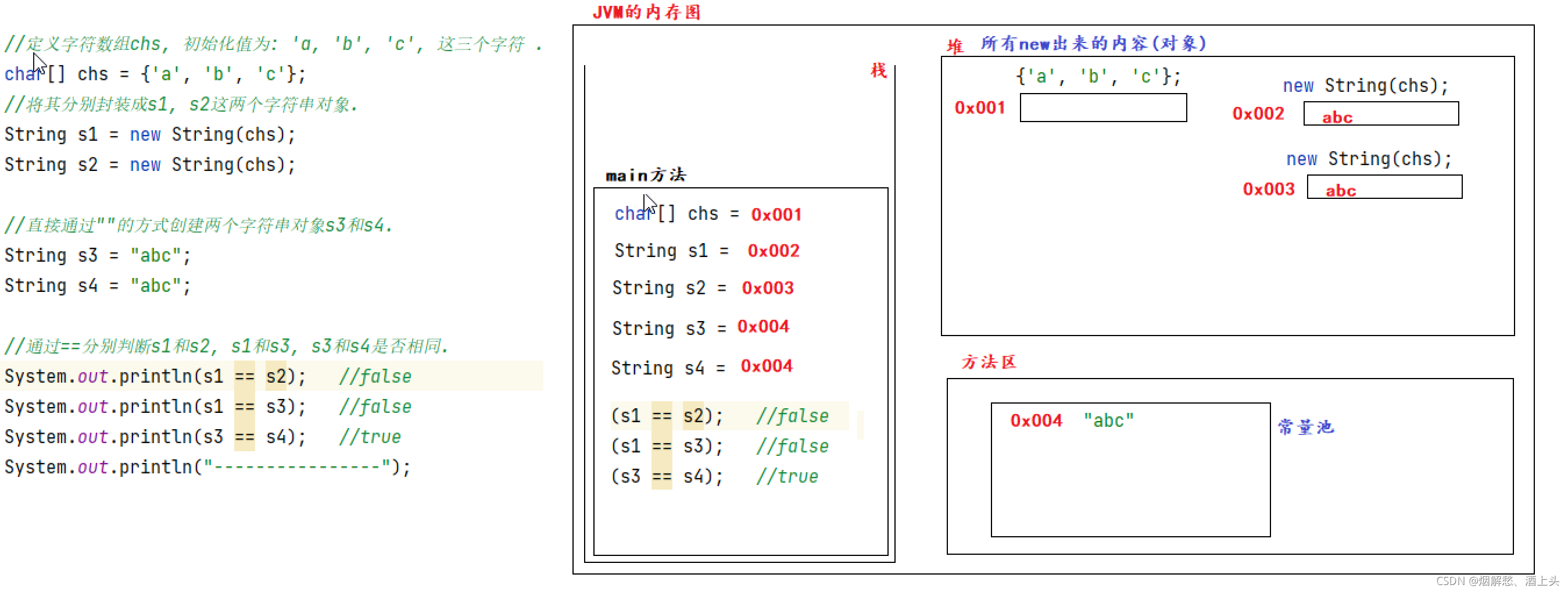Click the red "方法区" method area label
The width and height of the screenshot is (1568, 592).
(x=989, y=363)
